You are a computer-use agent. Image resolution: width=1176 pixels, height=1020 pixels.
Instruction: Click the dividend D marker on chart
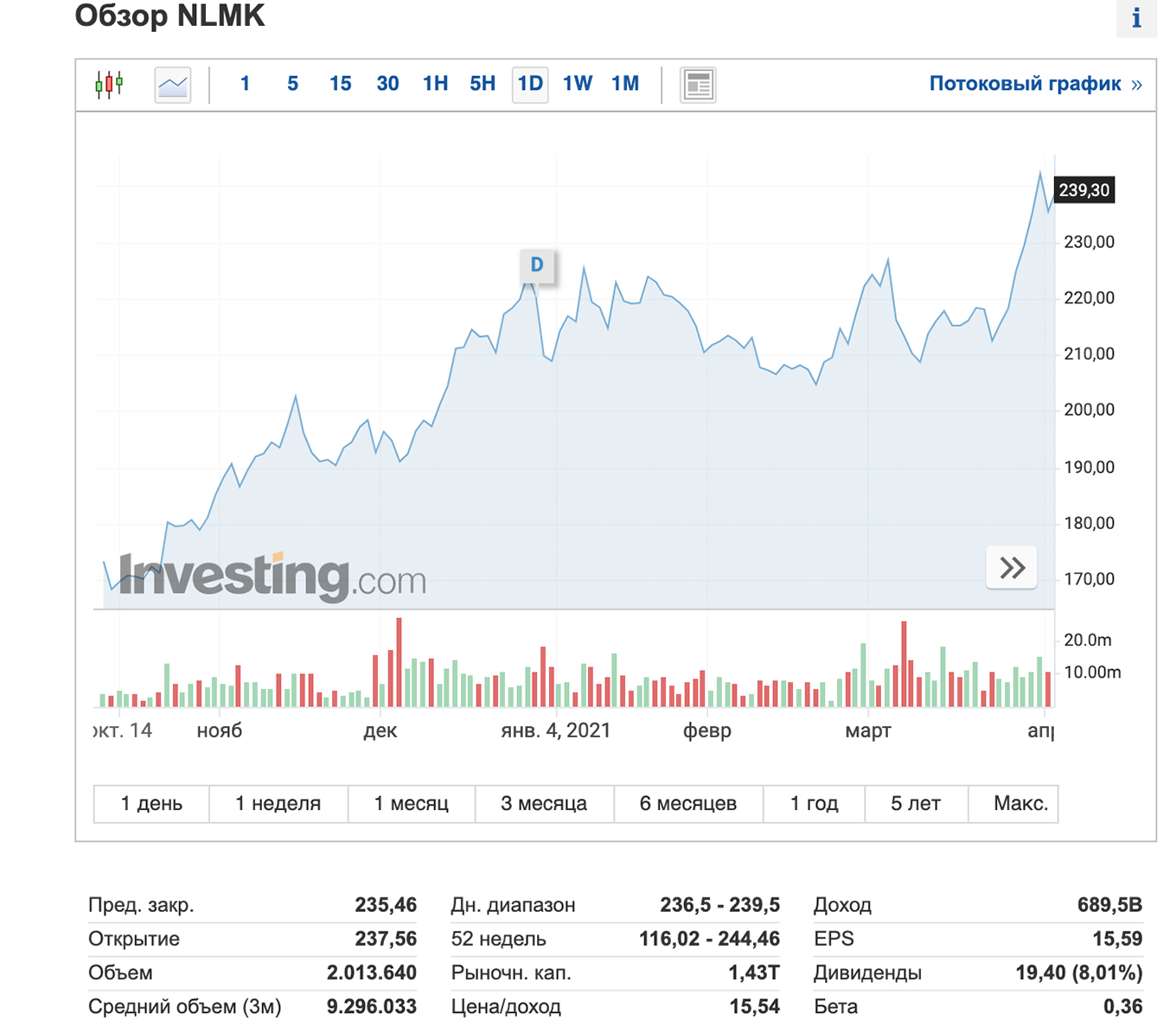click(x=537, y=265)
